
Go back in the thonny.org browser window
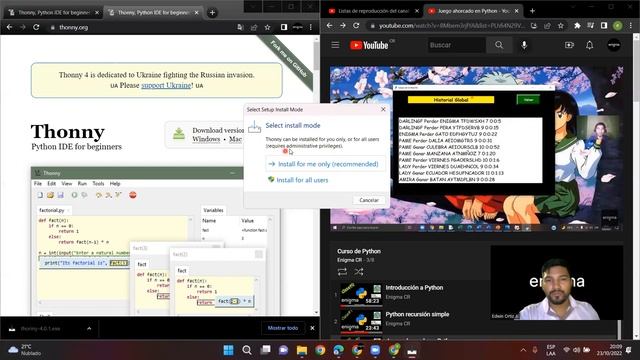(9, 27)
